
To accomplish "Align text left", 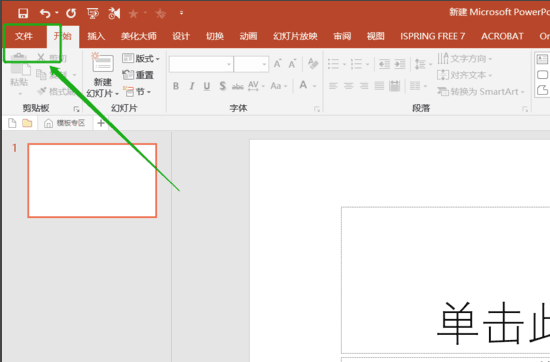I will click(333, 86).
